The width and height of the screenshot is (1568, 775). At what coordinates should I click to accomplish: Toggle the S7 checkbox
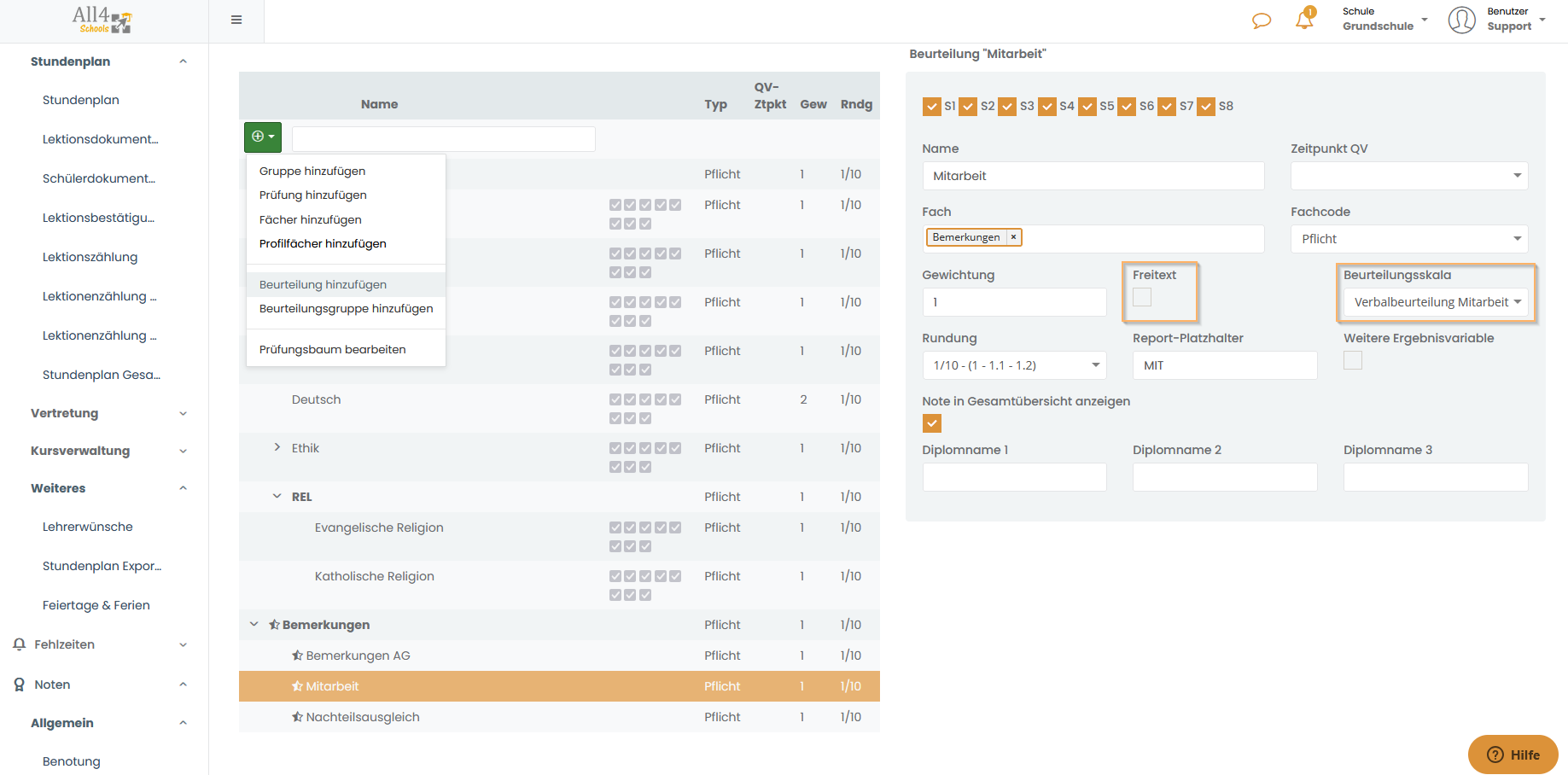click(x=1167, y=106)
